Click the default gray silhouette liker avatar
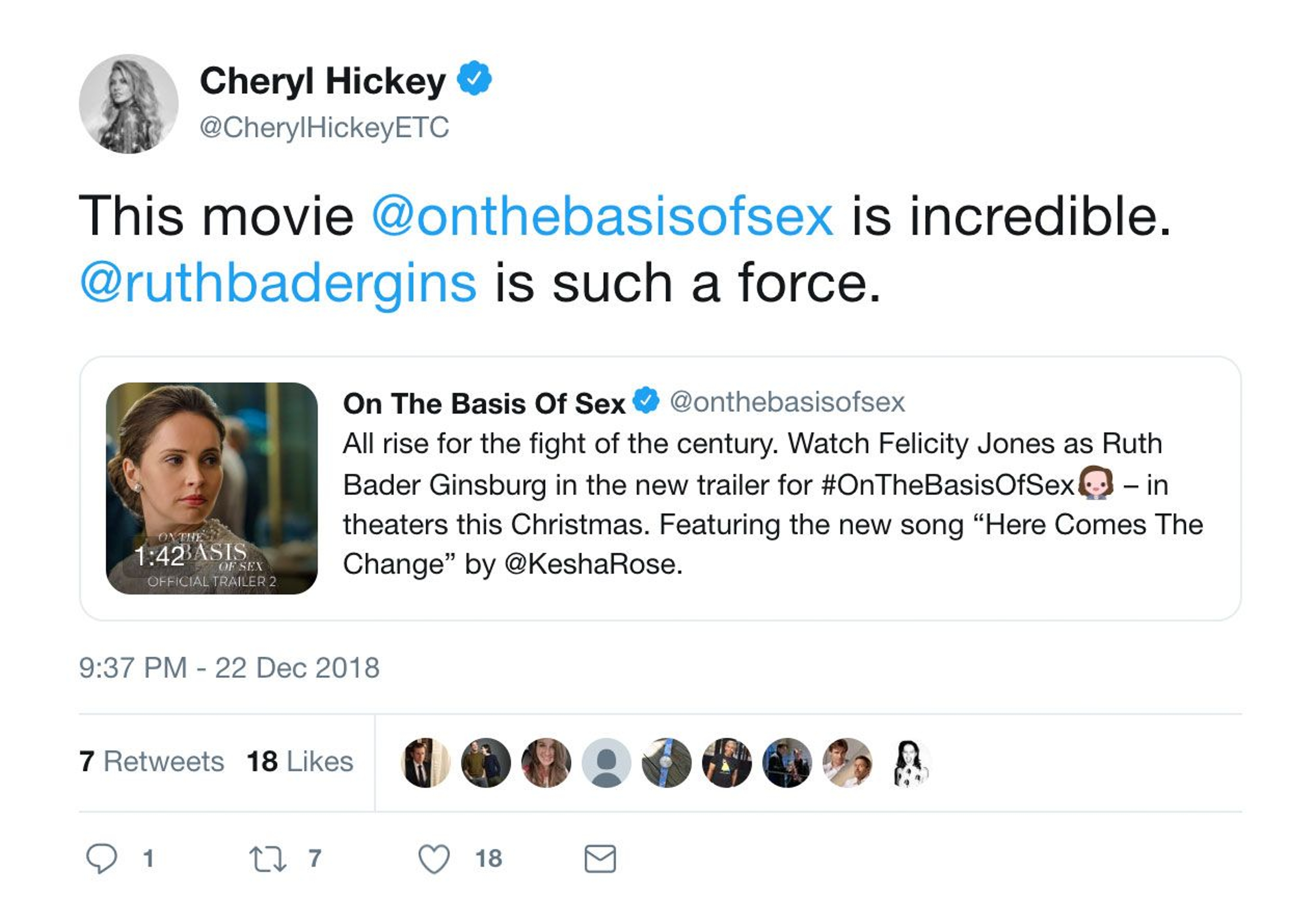 tap(607, 763)
